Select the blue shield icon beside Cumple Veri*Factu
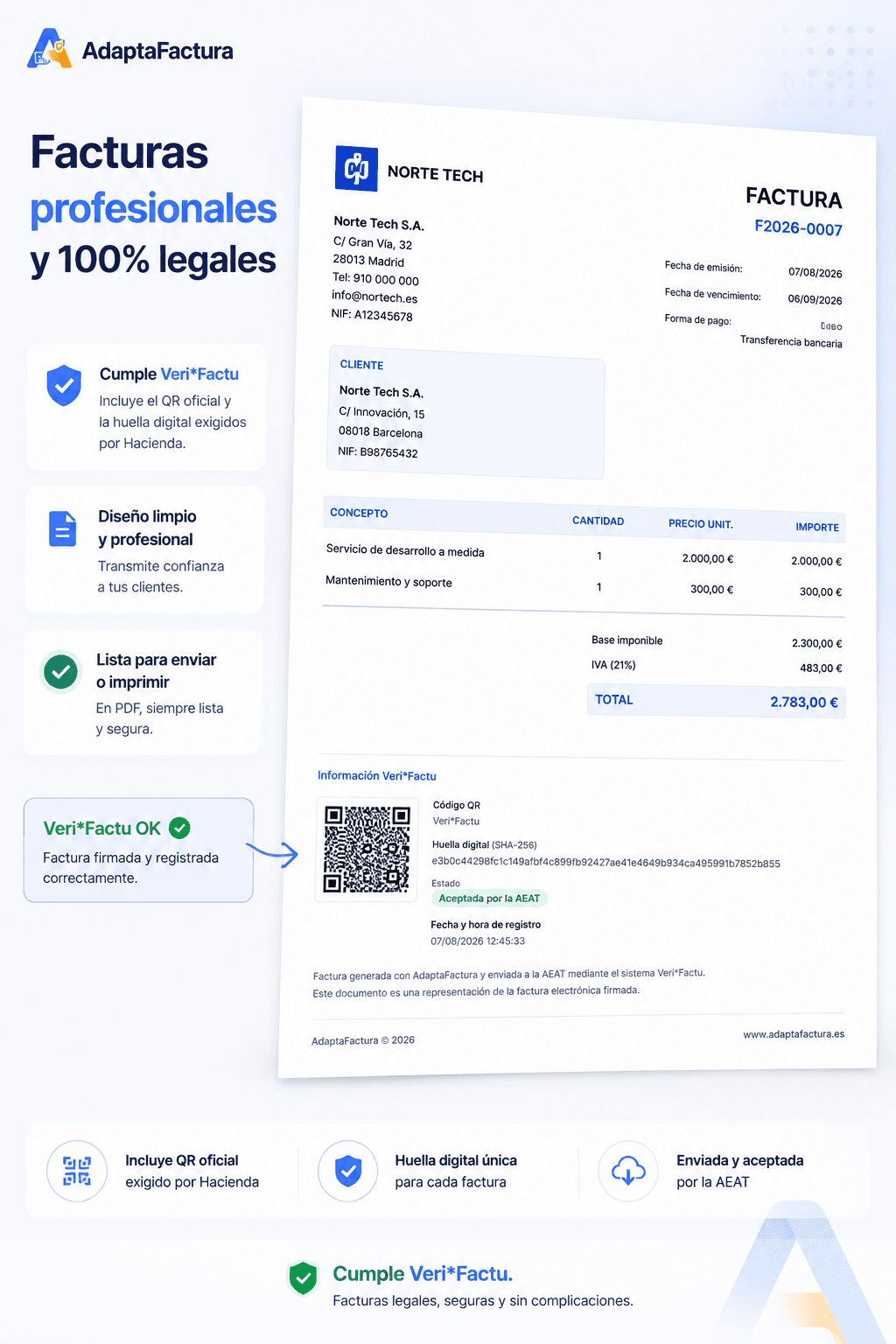Viewport: 896px width, 1344px height. 64,385
